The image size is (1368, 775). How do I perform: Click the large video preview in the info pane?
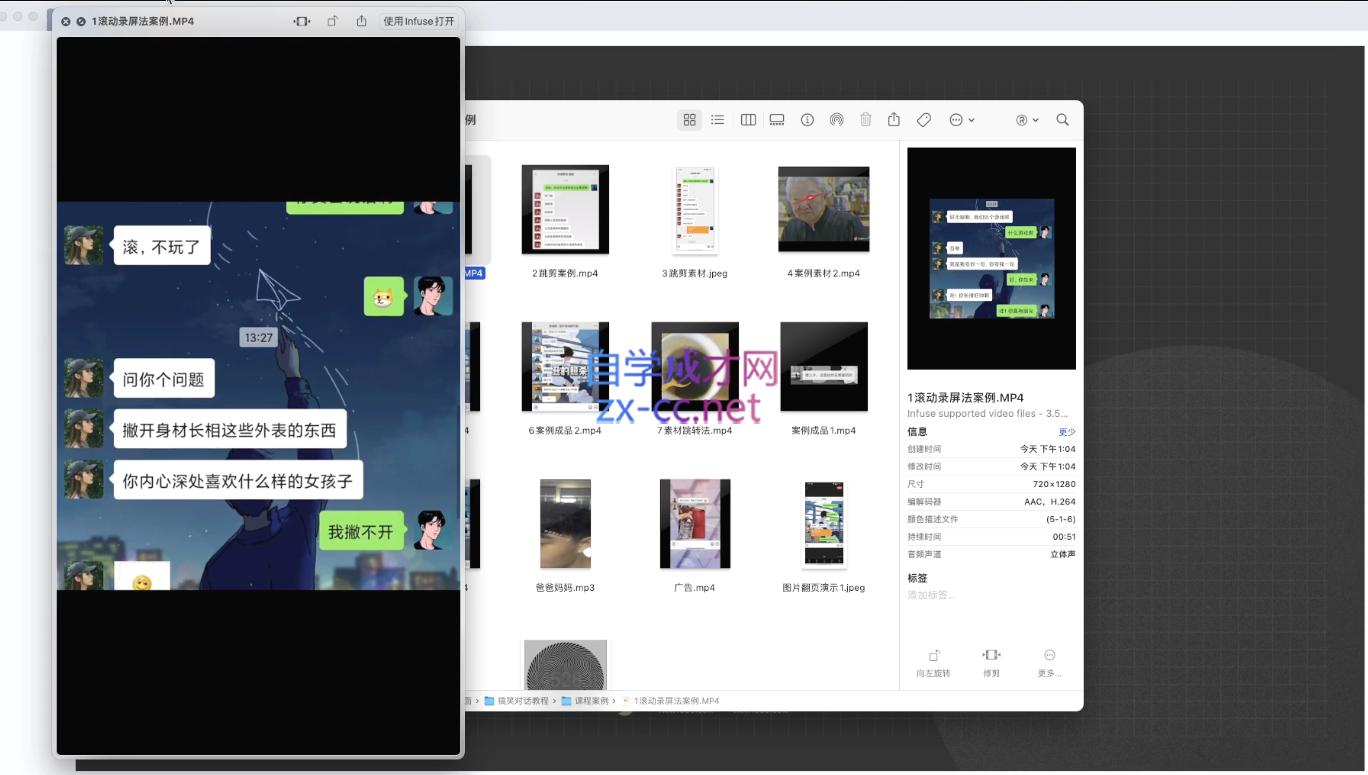[x=991, y=259]
